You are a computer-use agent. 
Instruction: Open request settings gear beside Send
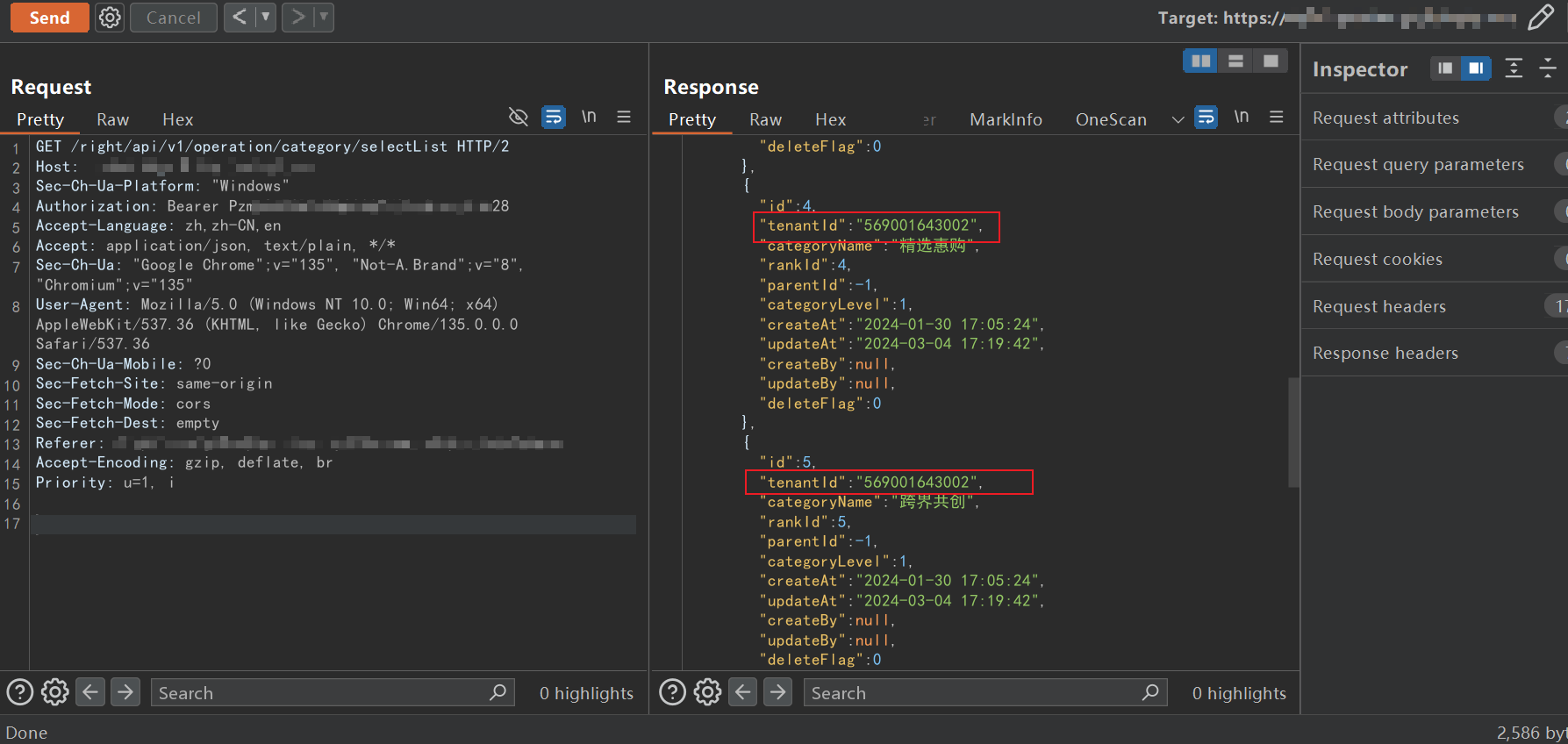coord(110,18)
